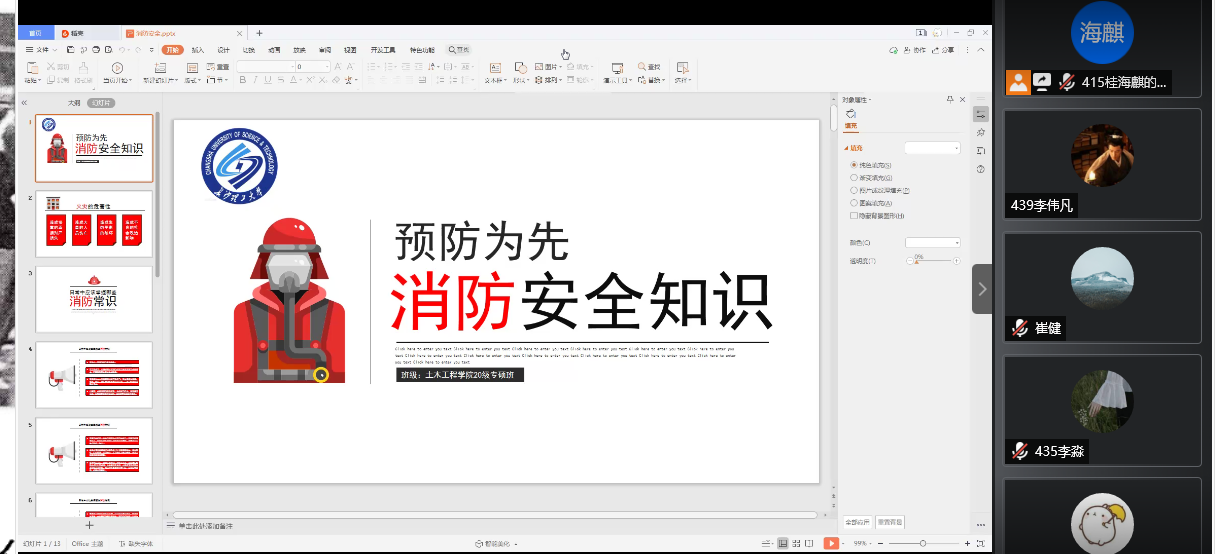Click the Underline formatting icon
The image size is (1222, 554).
(x=267, y=80)
